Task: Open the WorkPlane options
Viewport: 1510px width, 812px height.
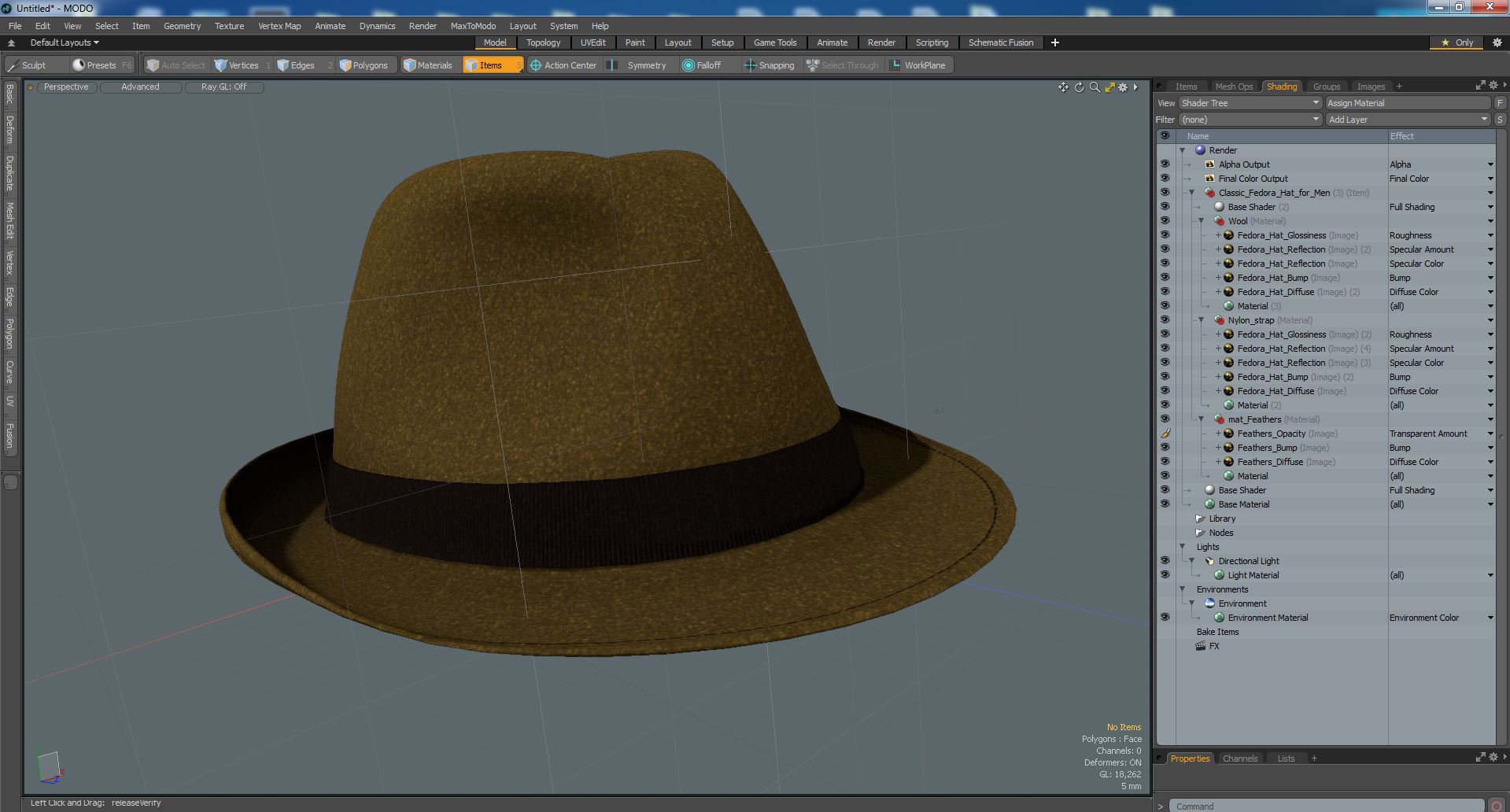Action: coord(918,65)
